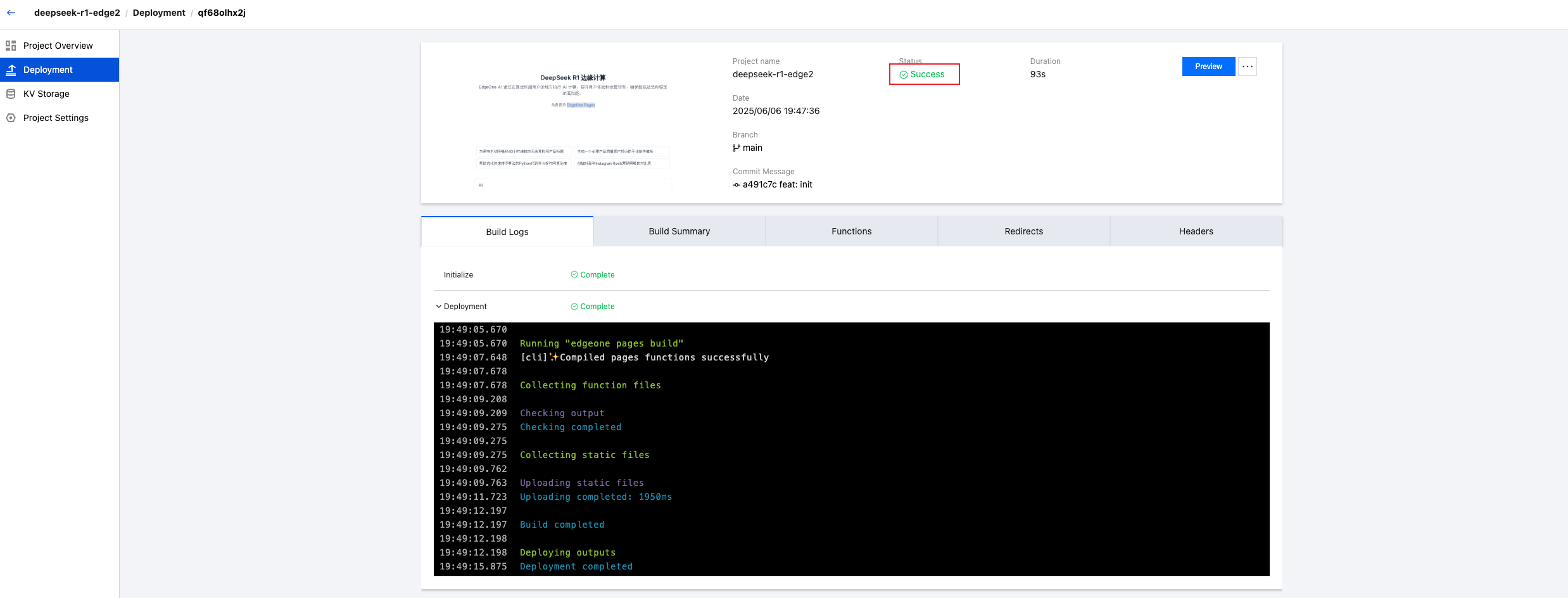Open deepseek-r1-edge2 breadcrumb link

pos(77,13)
